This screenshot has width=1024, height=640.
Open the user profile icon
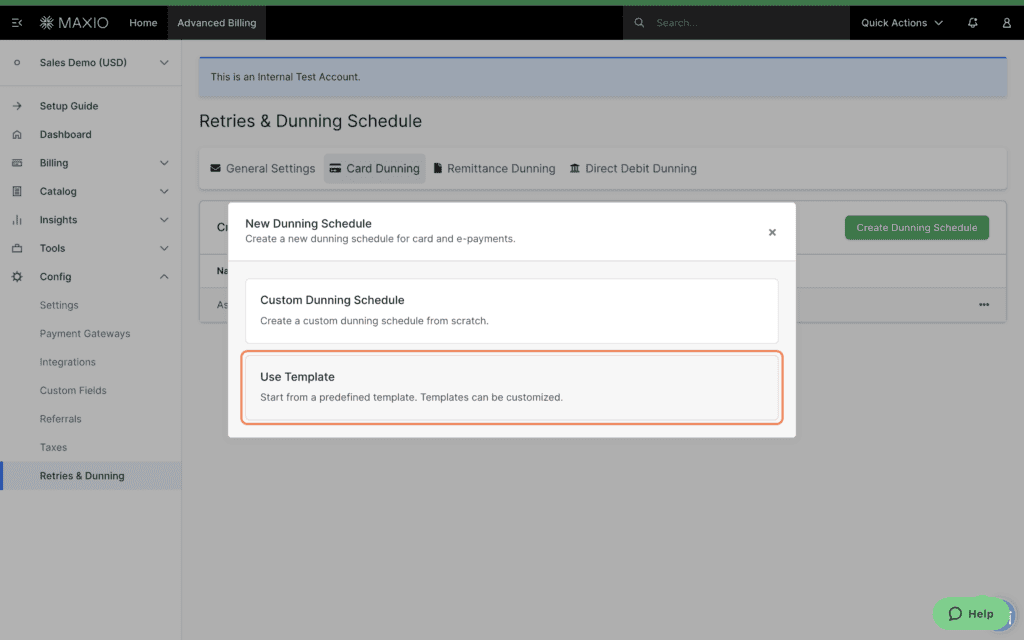pos(1006,23)
